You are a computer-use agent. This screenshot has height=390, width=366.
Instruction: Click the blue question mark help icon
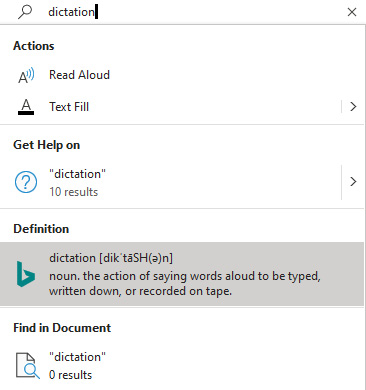pos(26,182)
